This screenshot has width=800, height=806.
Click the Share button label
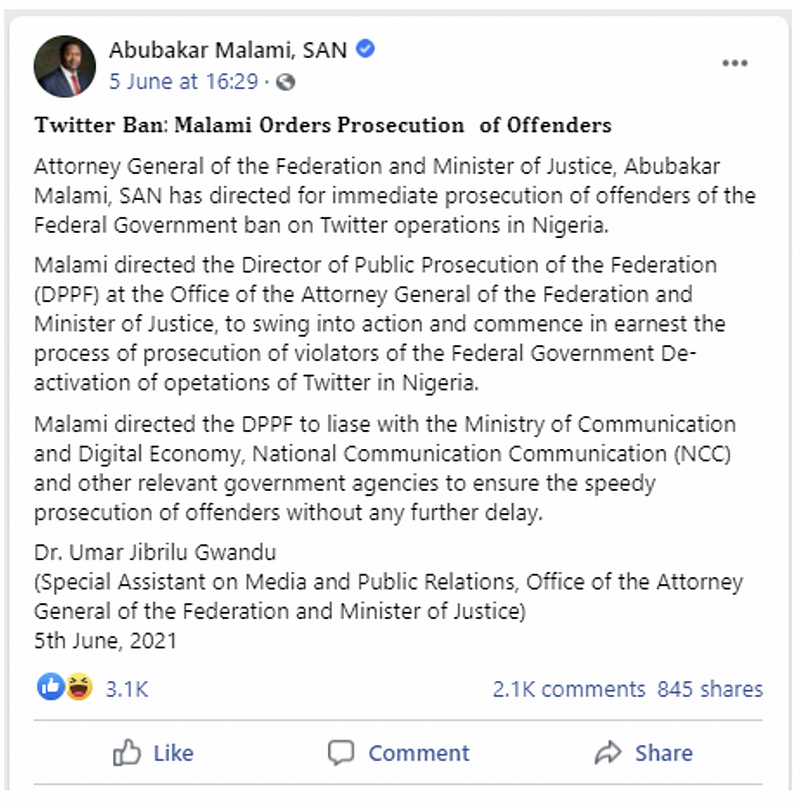[x=664, y=753]
